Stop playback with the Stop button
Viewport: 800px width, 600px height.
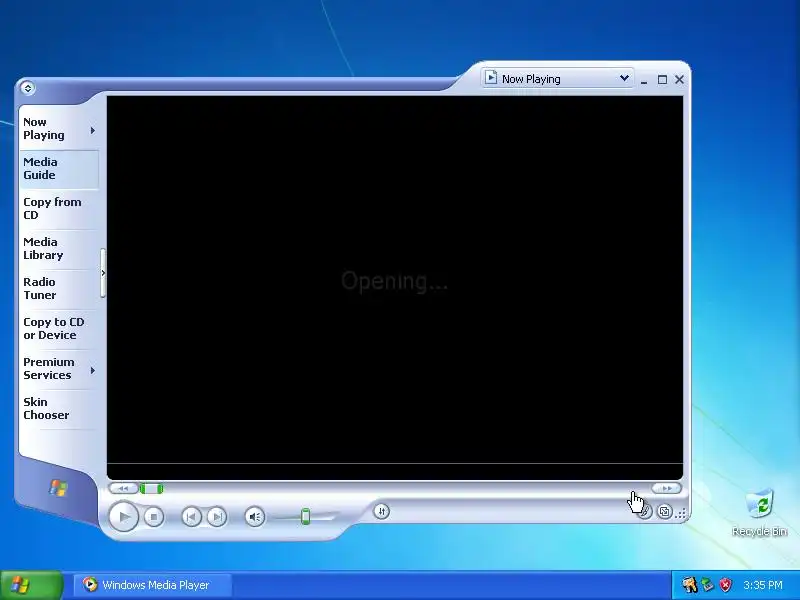pyautogui.click(x=154, y=517)
